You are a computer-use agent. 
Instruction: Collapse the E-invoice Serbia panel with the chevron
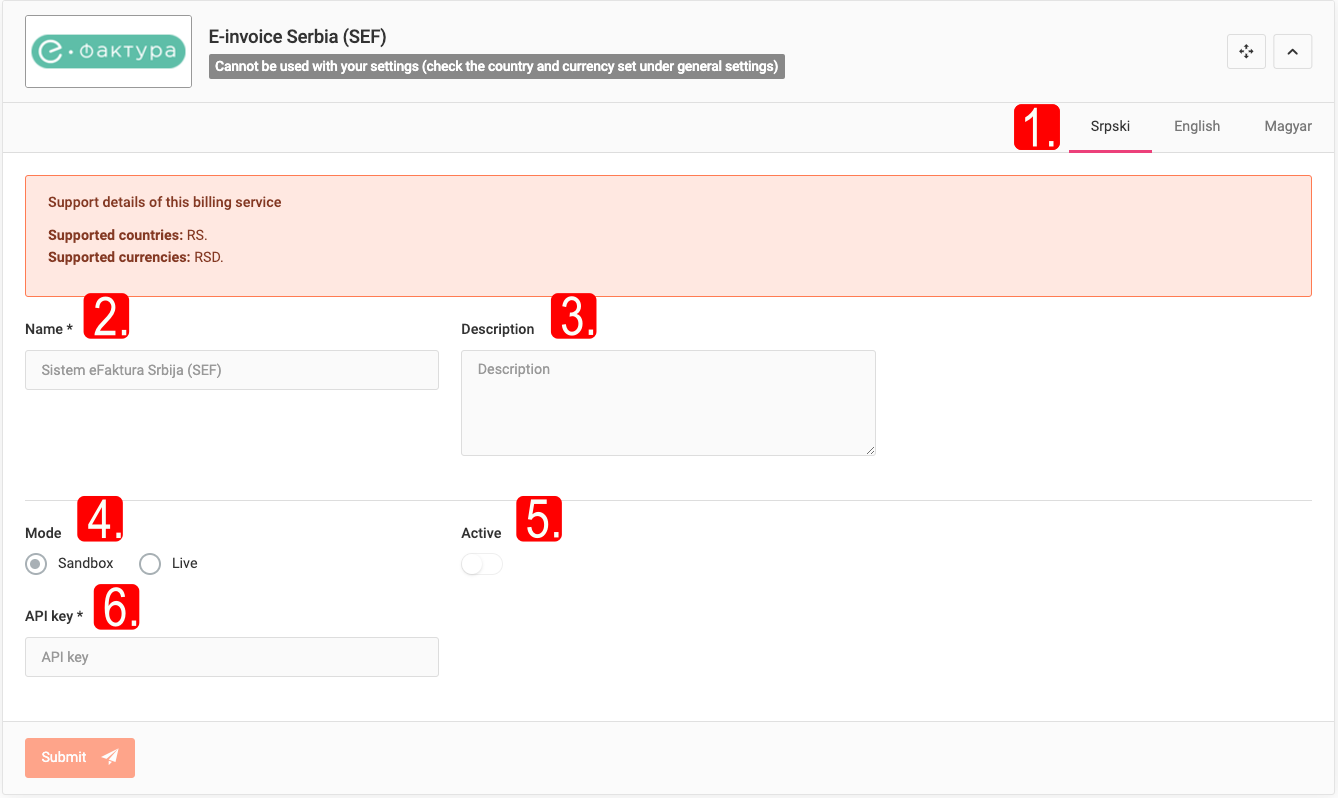(1292, 52)
